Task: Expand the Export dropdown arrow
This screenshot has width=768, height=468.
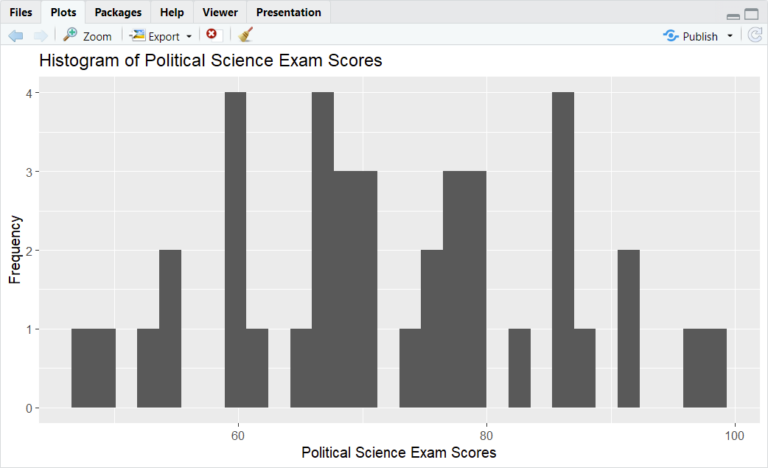Action: [x=189, y=37]
